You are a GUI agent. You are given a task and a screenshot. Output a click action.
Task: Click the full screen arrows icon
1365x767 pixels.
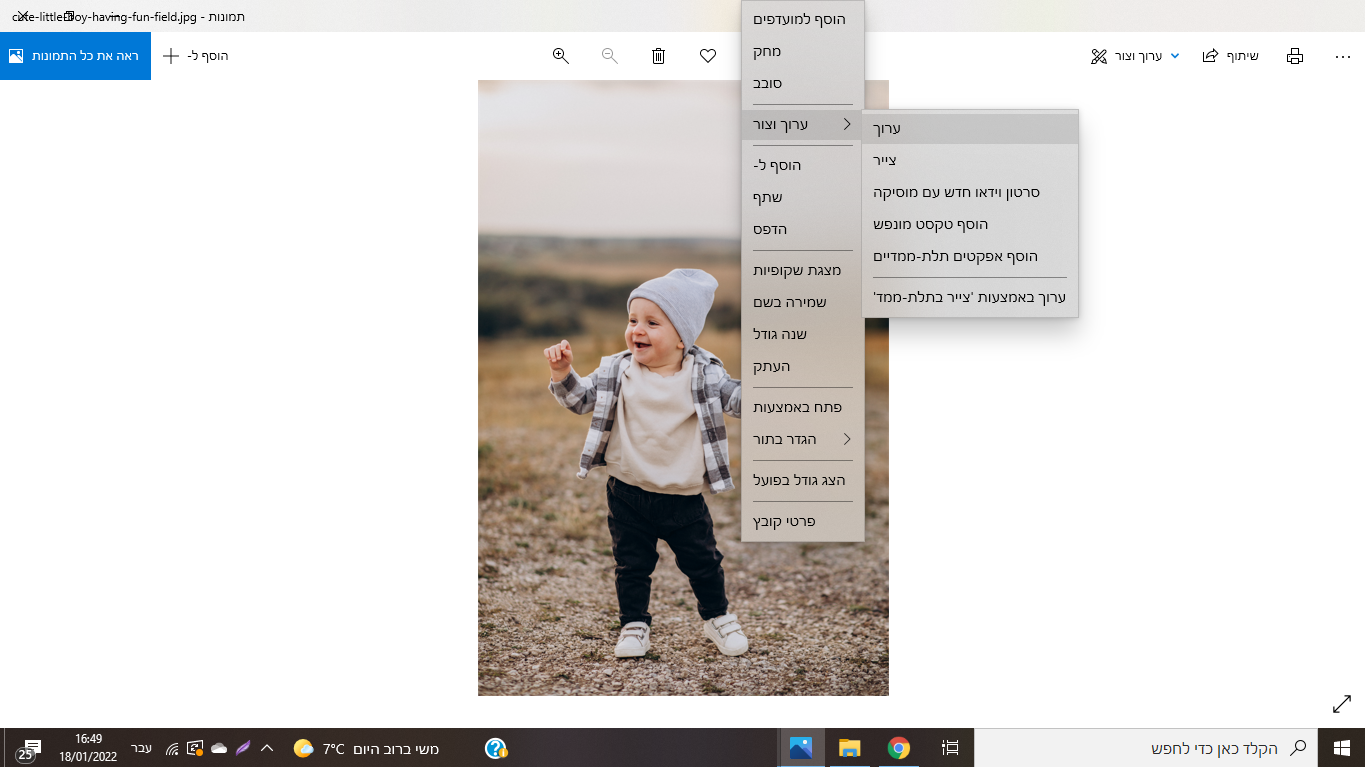click(1342, 704)
